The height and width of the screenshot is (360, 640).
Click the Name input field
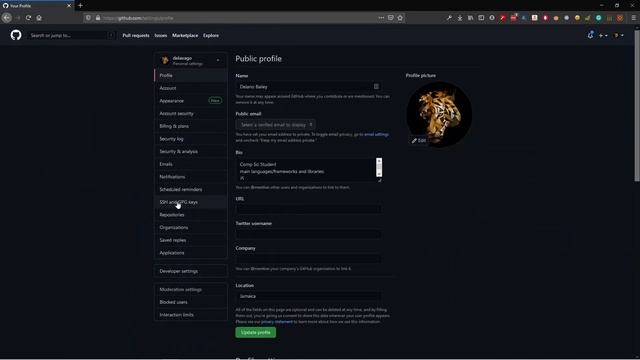[x=309, y=87]
